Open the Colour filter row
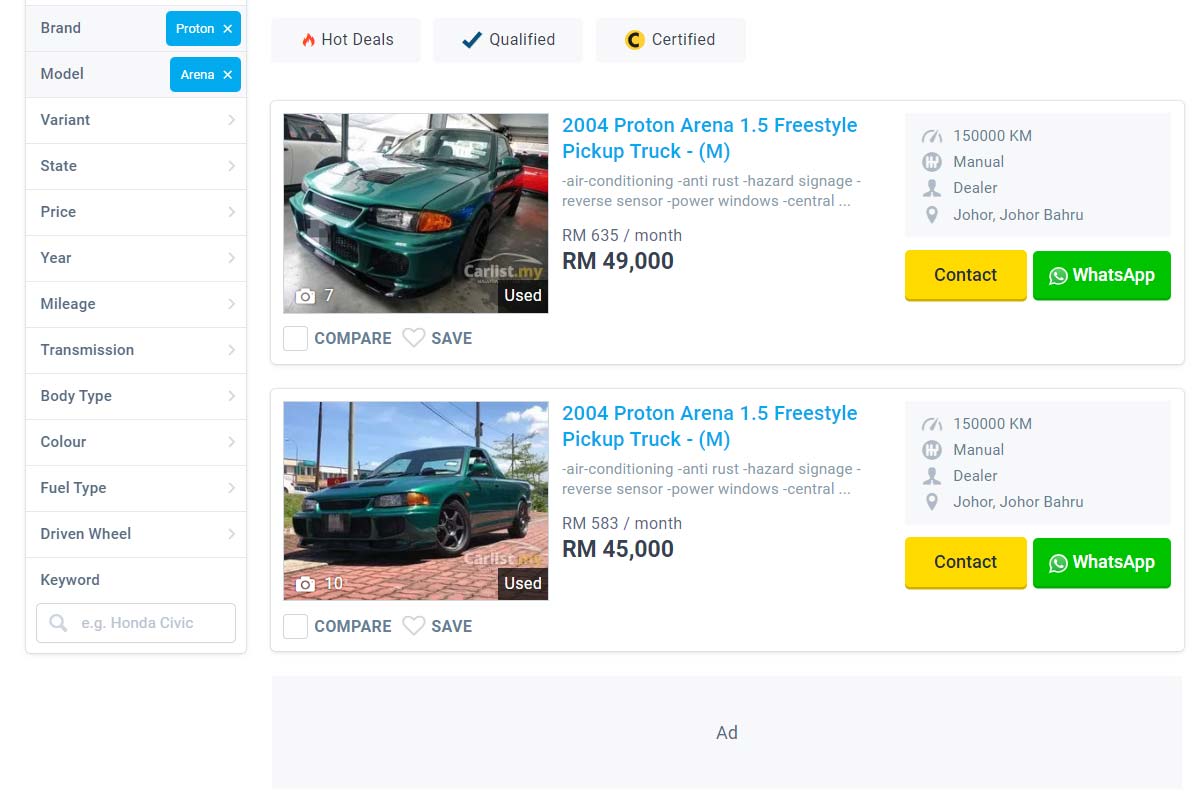The height and width of the screenshot is (800, 1200). [135, 442]
